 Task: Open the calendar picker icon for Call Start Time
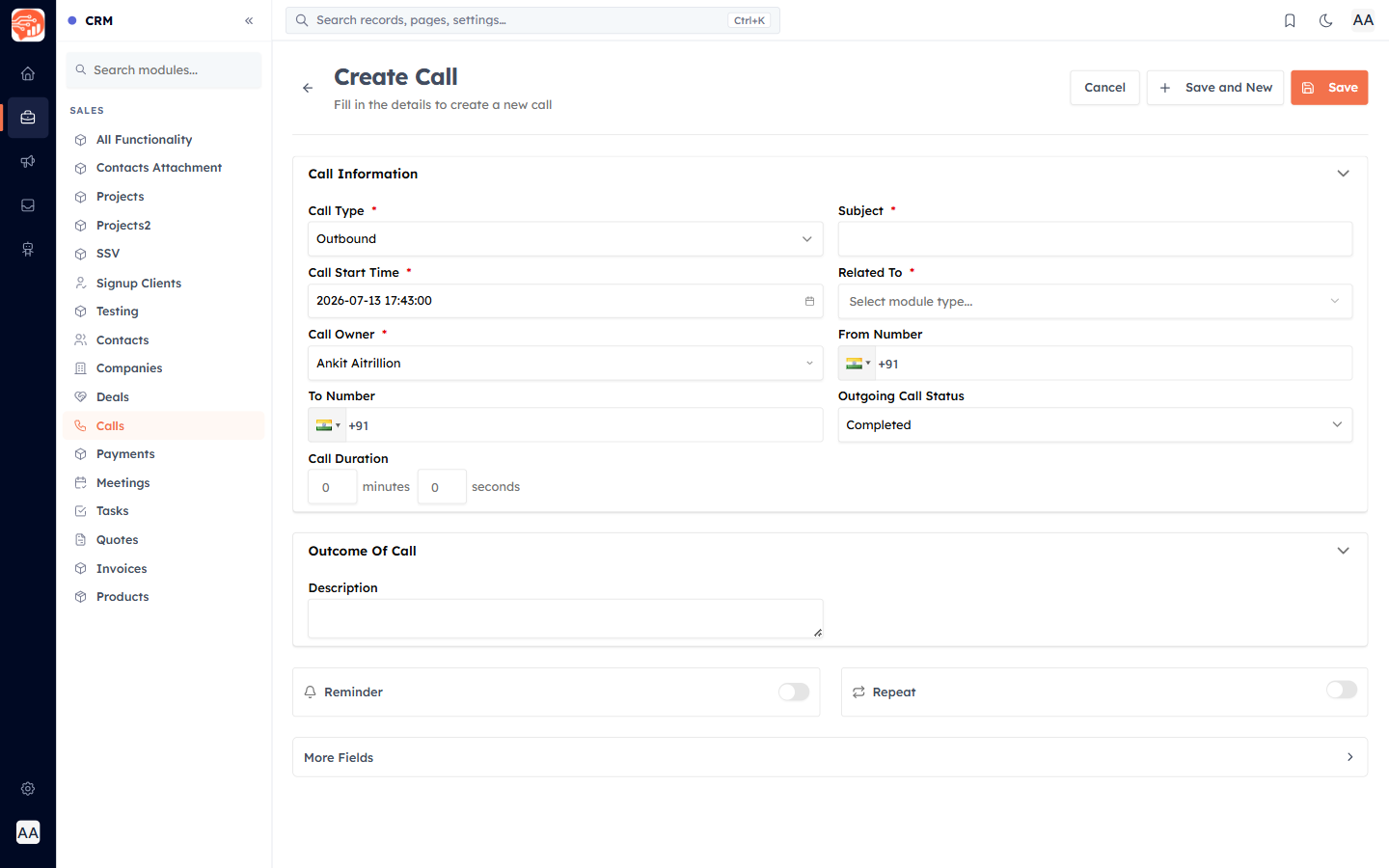[x=809, y=301]
